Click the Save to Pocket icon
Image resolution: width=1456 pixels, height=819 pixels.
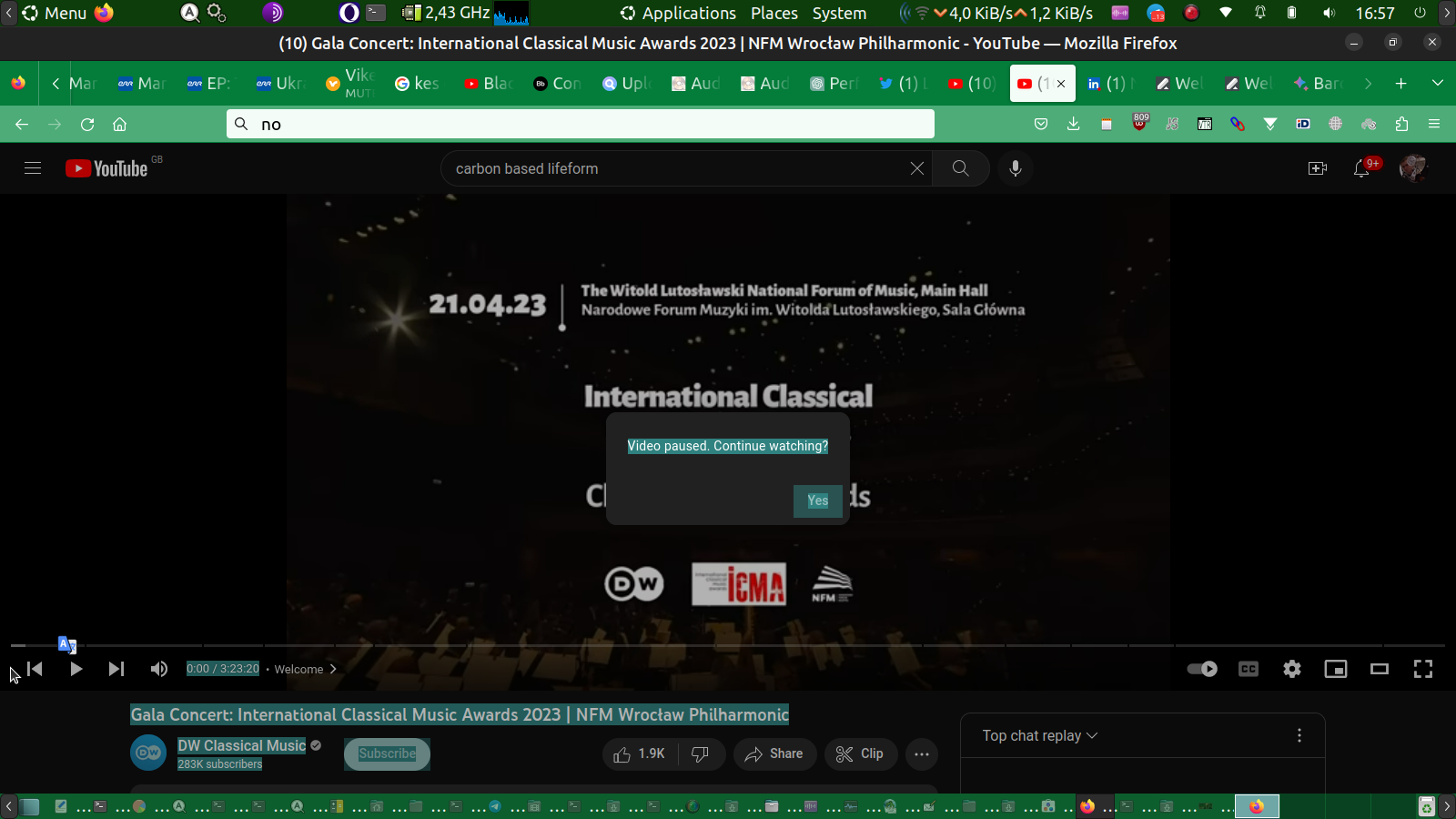(x=1041, y=124)
